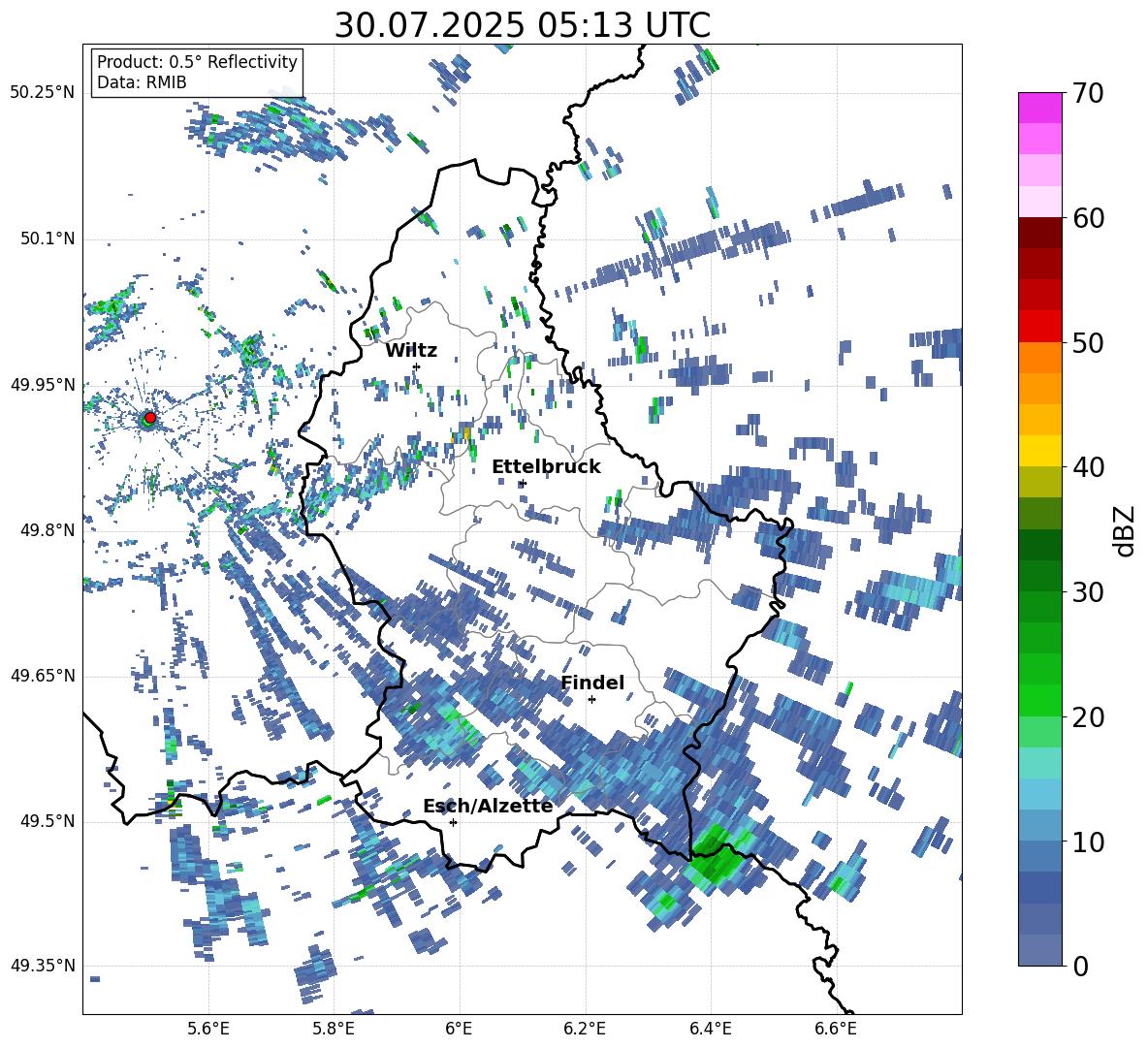Click the 6°E longitude label
This screenshot has width=1148, height=1048.
[459, 1029]
